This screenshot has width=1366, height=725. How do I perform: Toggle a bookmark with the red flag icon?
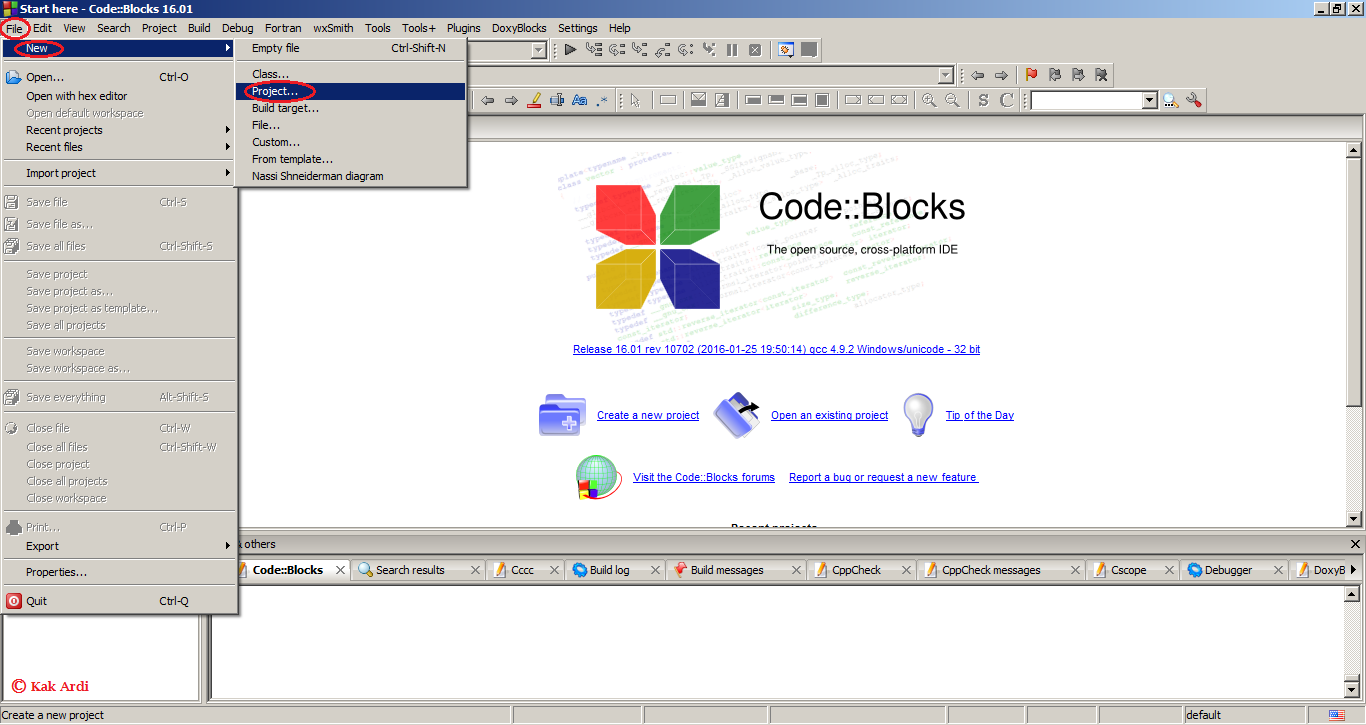[1030, 75]
